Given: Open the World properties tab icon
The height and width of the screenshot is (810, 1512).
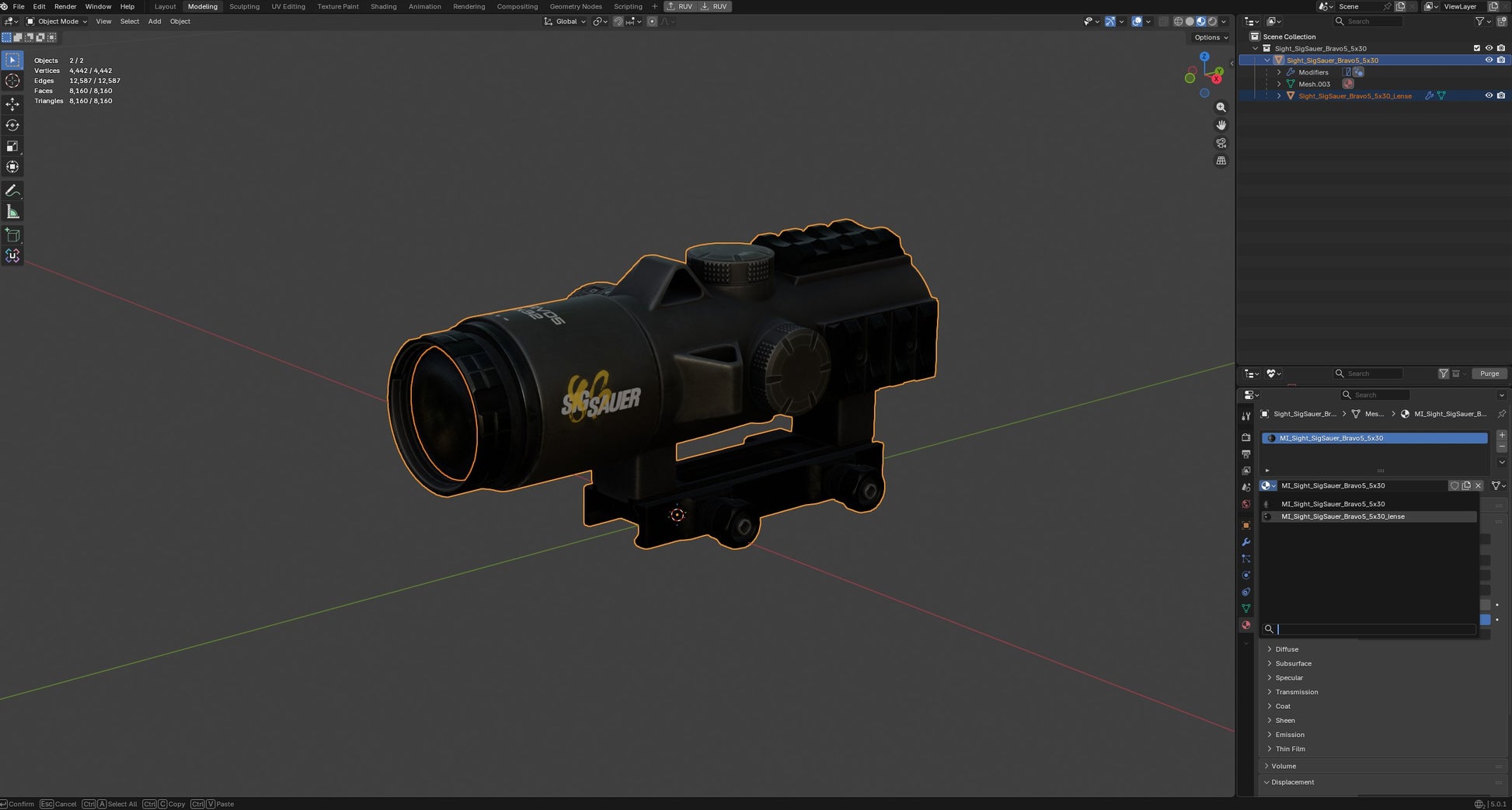Looking at the screenshot, I should (1245, 504).
